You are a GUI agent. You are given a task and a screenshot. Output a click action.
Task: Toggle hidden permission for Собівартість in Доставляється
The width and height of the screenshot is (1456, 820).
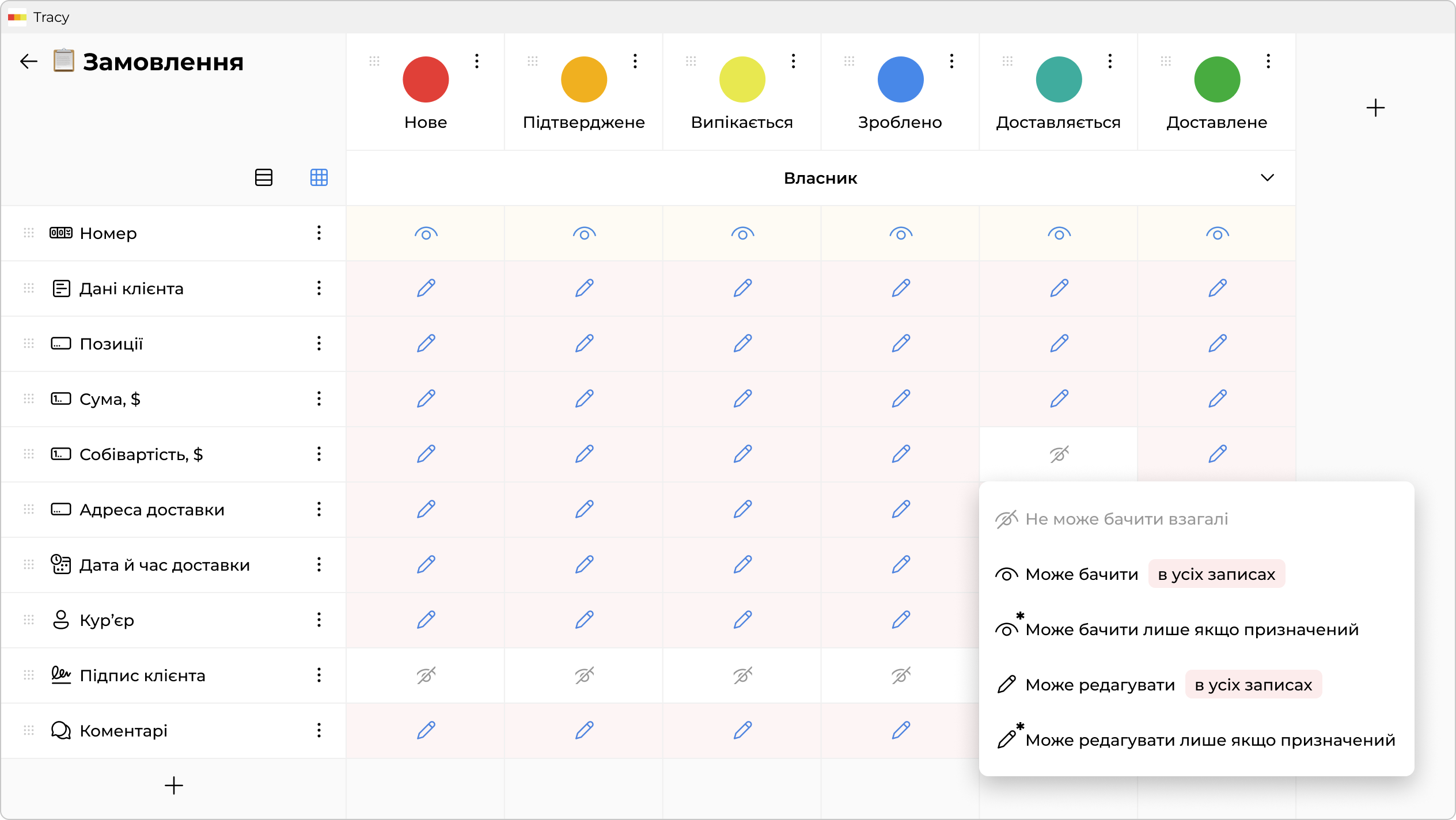click(1059, 454)
